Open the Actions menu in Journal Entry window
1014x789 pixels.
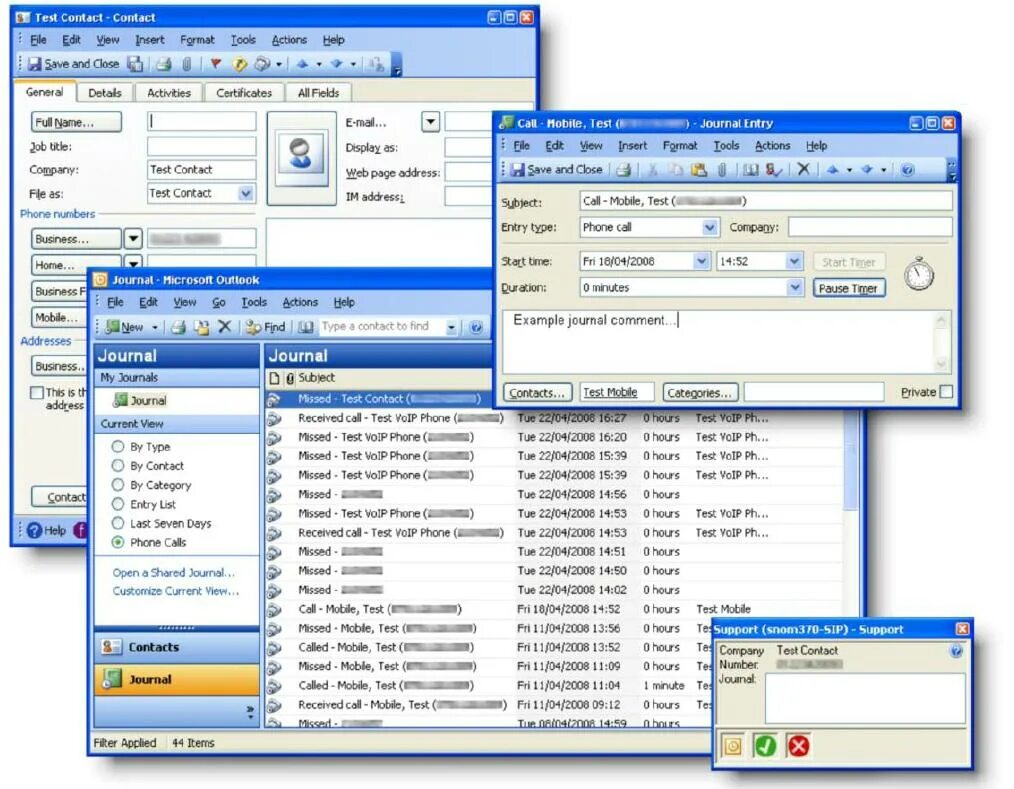click(772, 146)
